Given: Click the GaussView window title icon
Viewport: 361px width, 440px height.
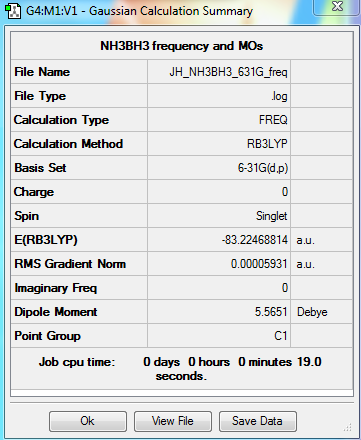Looking at the screenshot, I should (13, 11).
